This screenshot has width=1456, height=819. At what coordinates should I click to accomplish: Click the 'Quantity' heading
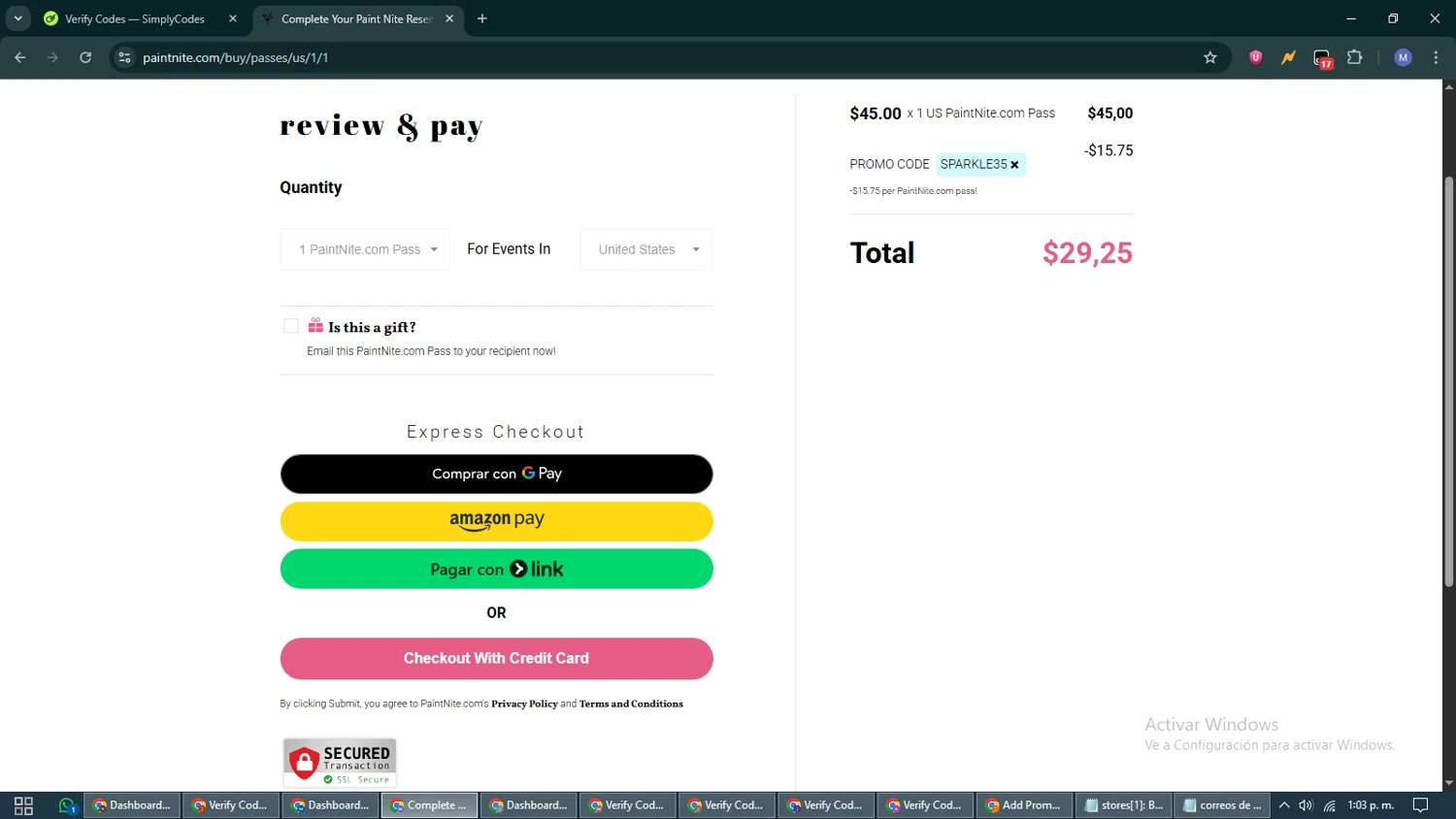[311, 187]
